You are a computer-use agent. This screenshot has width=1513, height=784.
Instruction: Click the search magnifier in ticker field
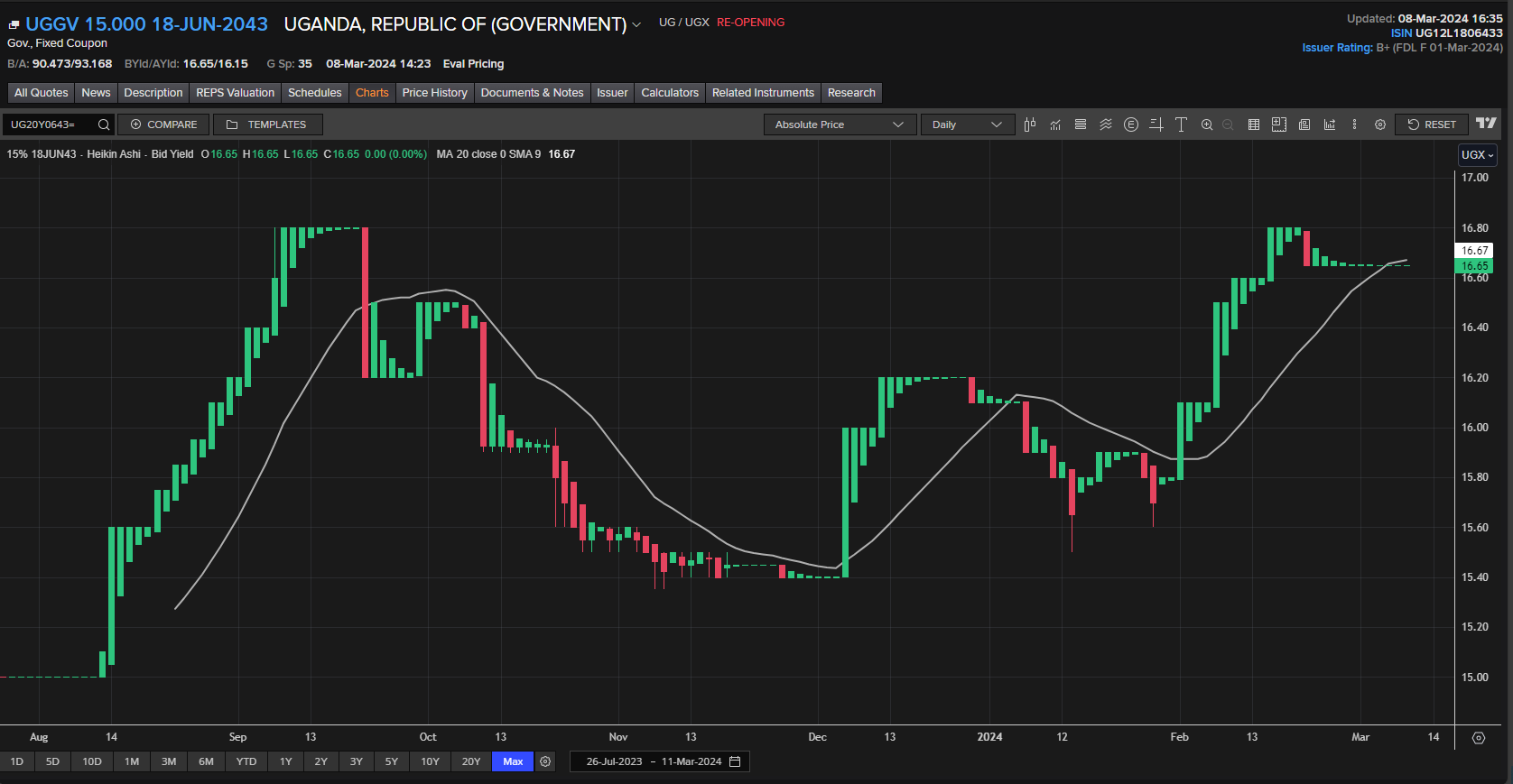click(104, 125)
